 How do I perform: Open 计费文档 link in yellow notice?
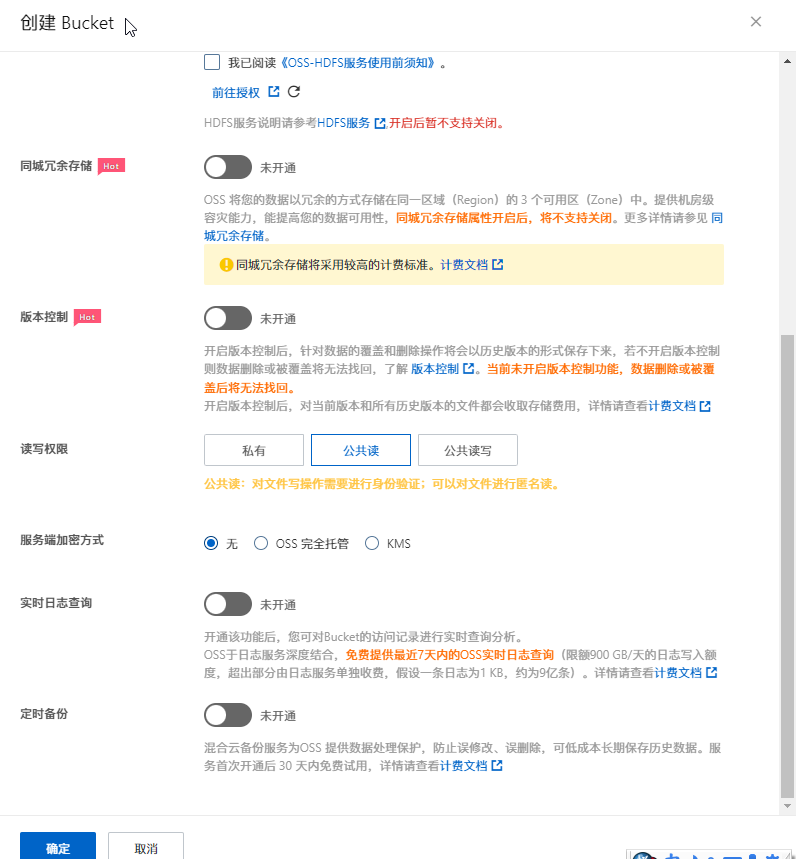click(x=464, y=265)
